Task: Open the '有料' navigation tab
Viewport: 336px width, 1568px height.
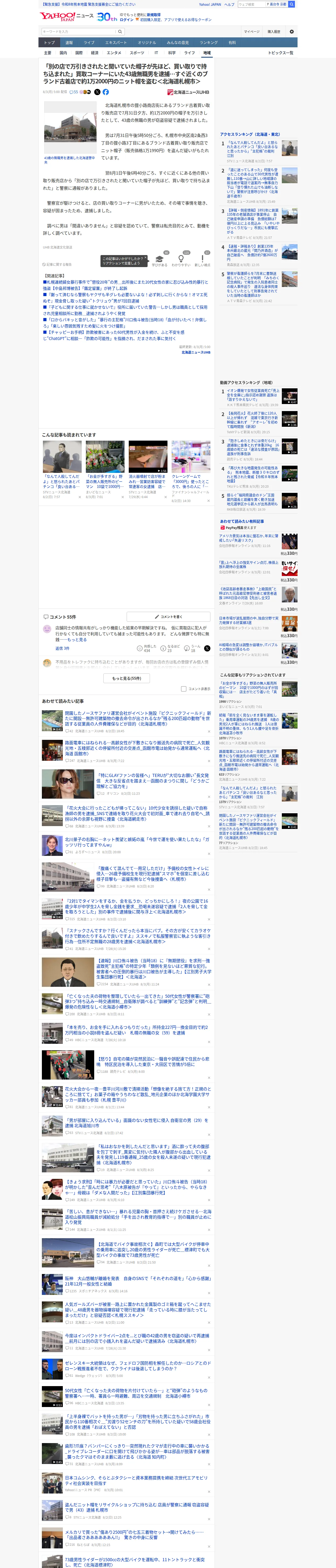Action: [232, 43]
